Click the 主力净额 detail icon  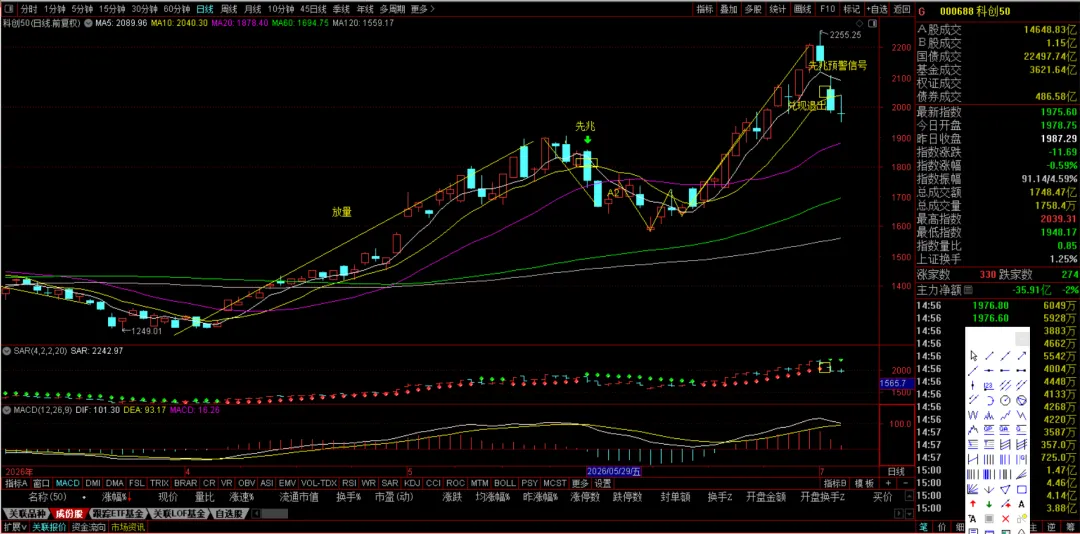[x=968, y=290]
